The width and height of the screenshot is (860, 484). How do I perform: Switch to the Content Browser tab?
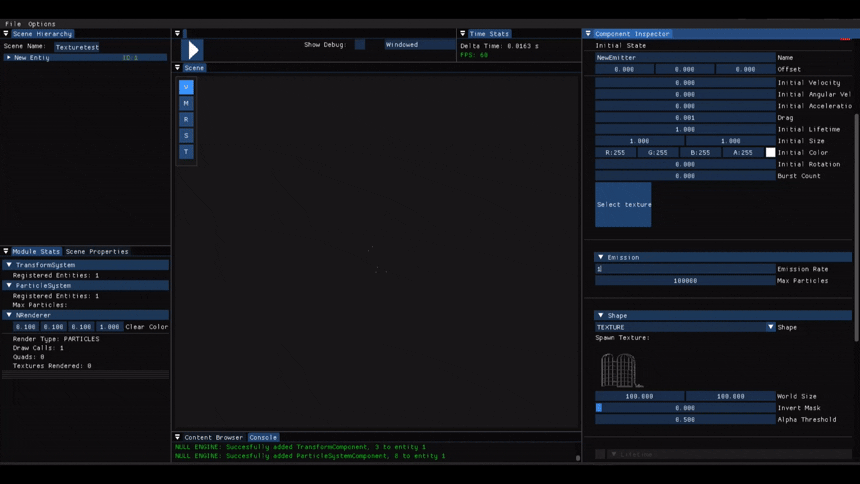213,437
